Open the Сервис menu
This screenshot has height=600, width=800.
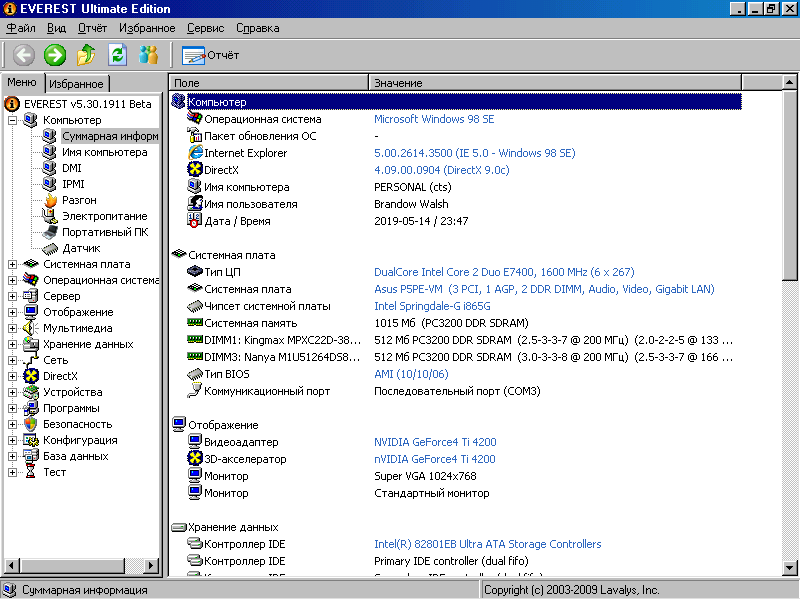click(205, 28)
